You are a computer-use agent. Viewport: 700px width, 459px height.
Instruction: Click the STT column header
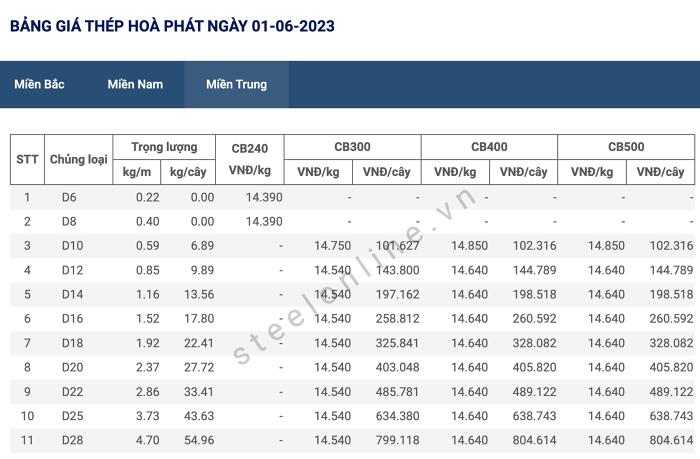[x=27, y=159]
